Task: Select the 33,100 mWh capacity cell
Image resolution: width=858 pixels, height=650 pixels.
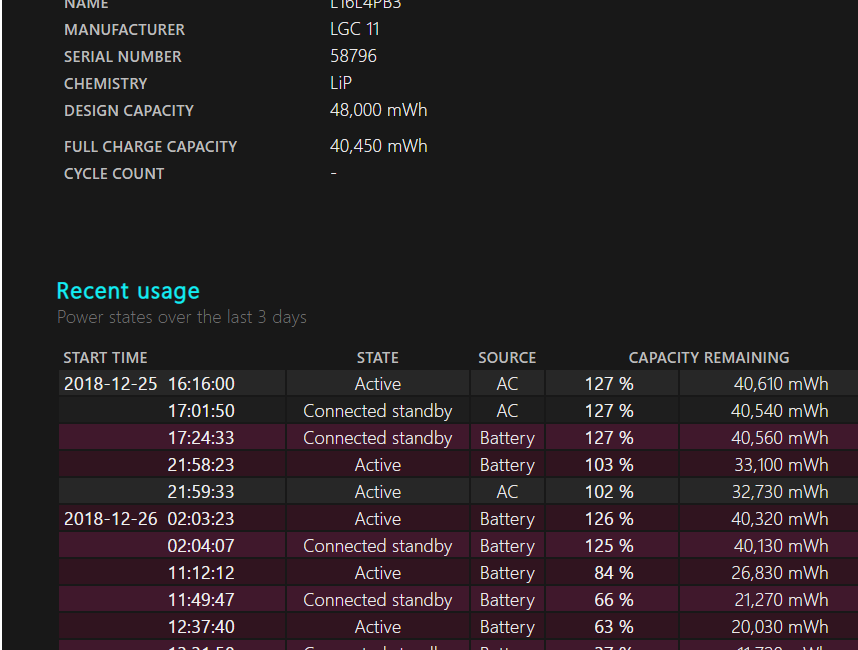Action: point(779,465)
